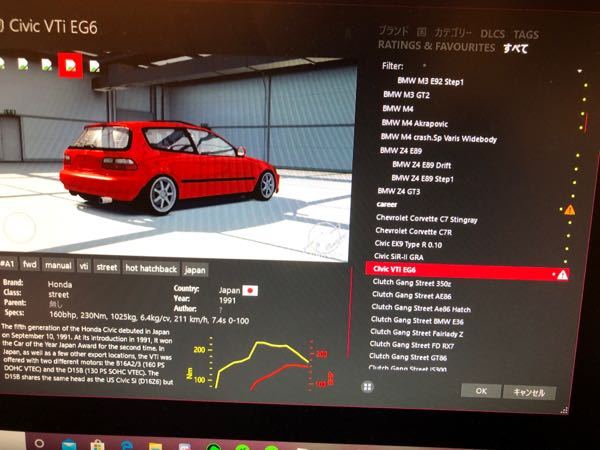
Task: Click the hot hatchback tag
Action: pos(151,269)
